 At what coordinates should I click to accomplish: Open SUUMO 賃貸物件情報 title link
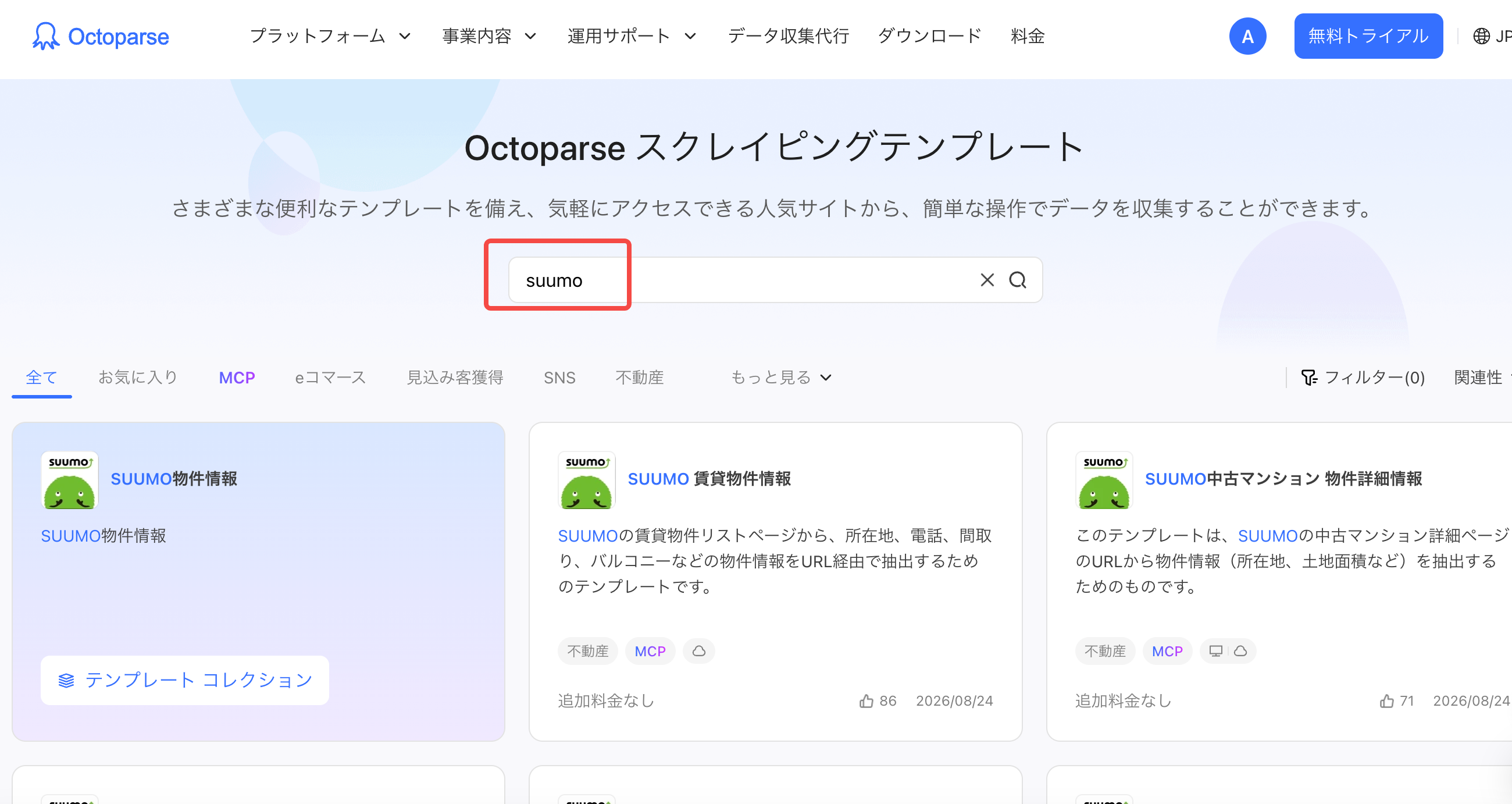click(709, 479)
